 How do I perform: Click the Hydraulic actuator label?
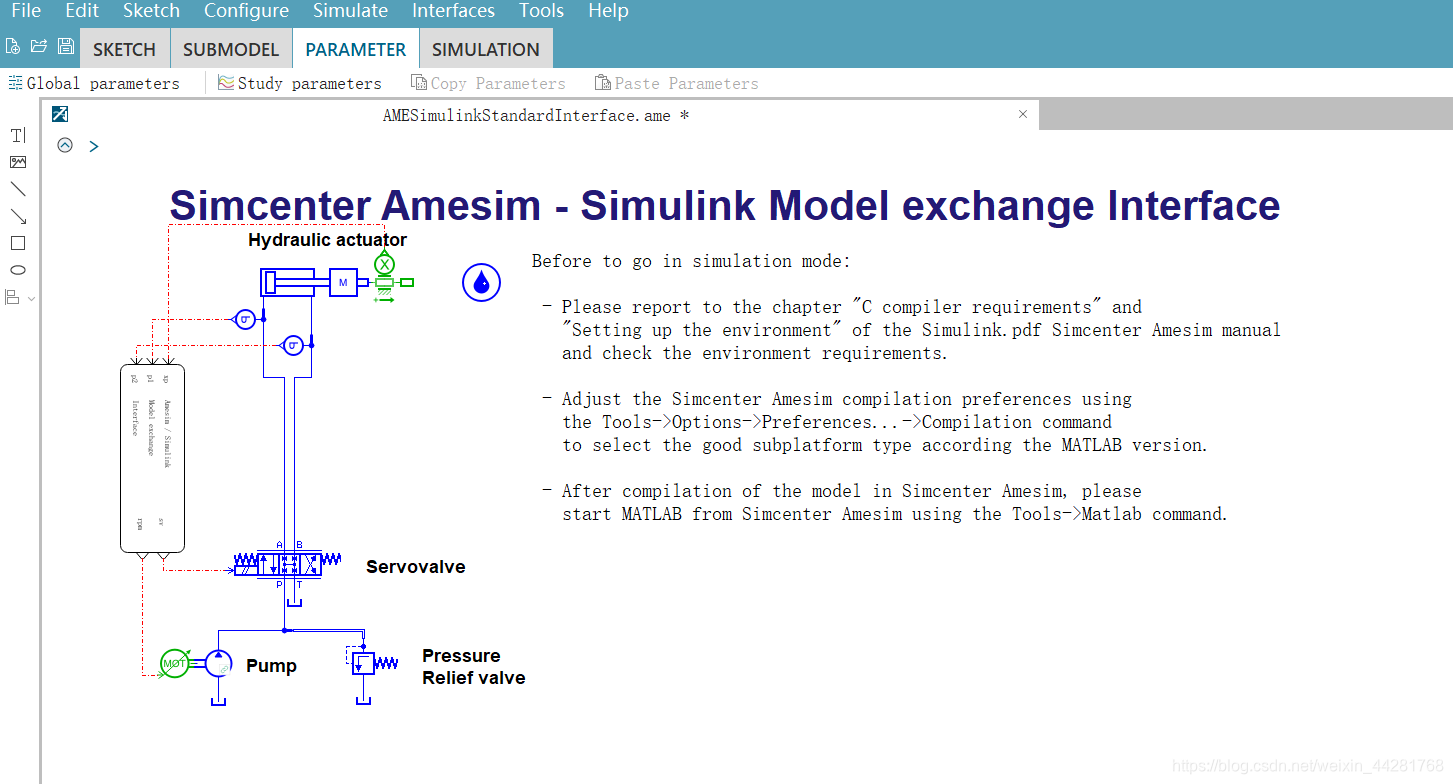click(x=328, y=240)
